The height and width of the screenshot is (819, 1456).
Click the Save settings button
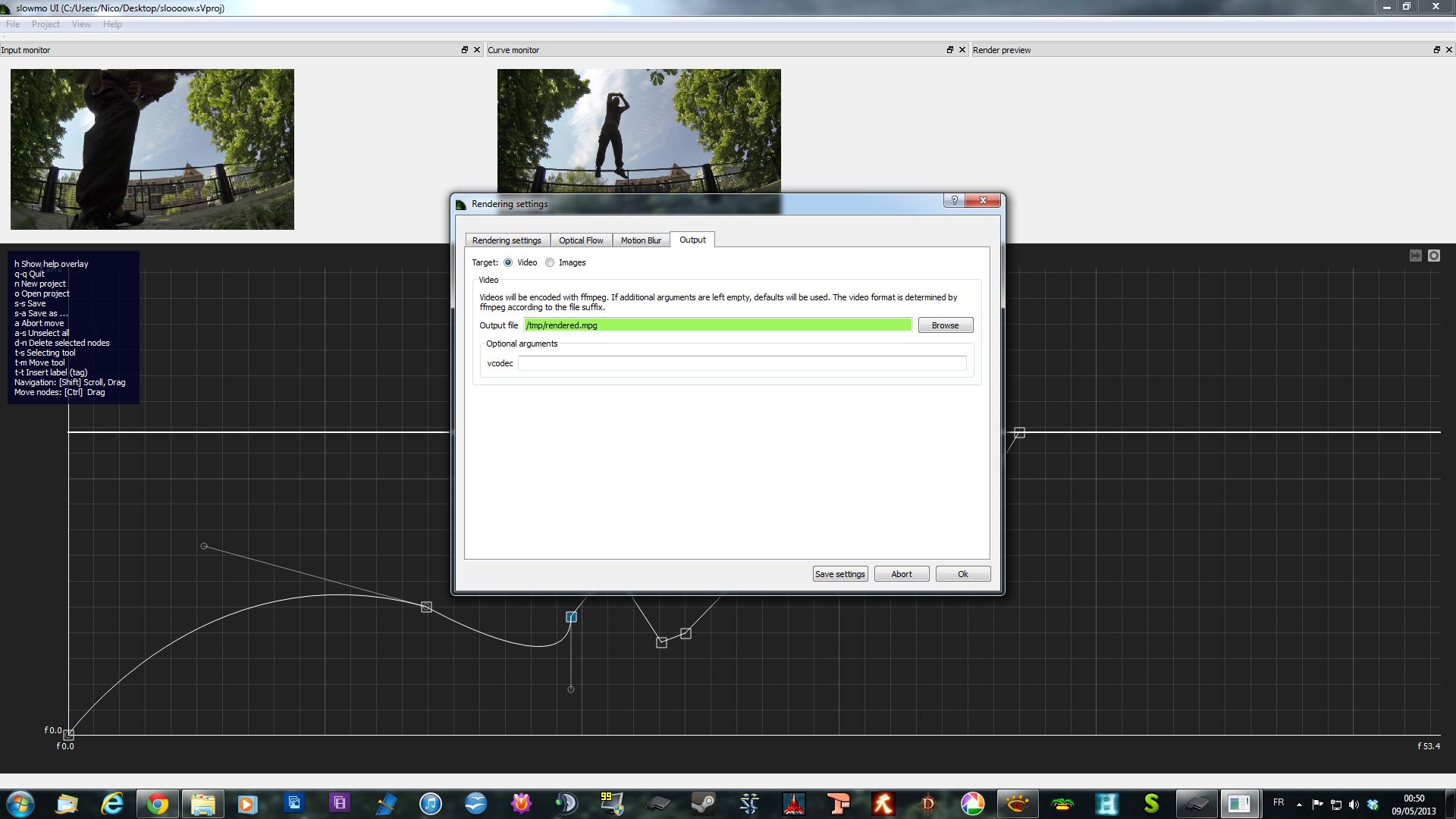[x=839, y=574]
